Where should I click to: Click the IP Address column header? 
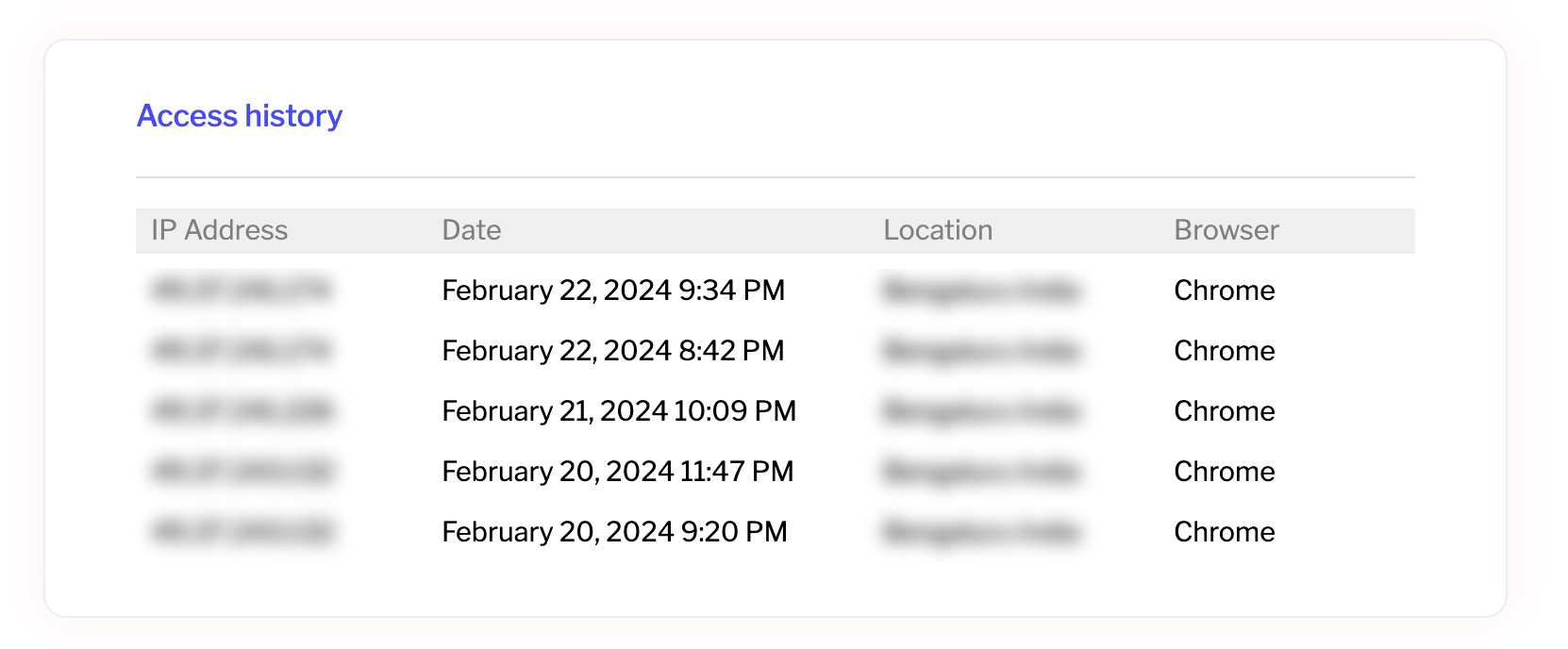click(x=219, y=230)
